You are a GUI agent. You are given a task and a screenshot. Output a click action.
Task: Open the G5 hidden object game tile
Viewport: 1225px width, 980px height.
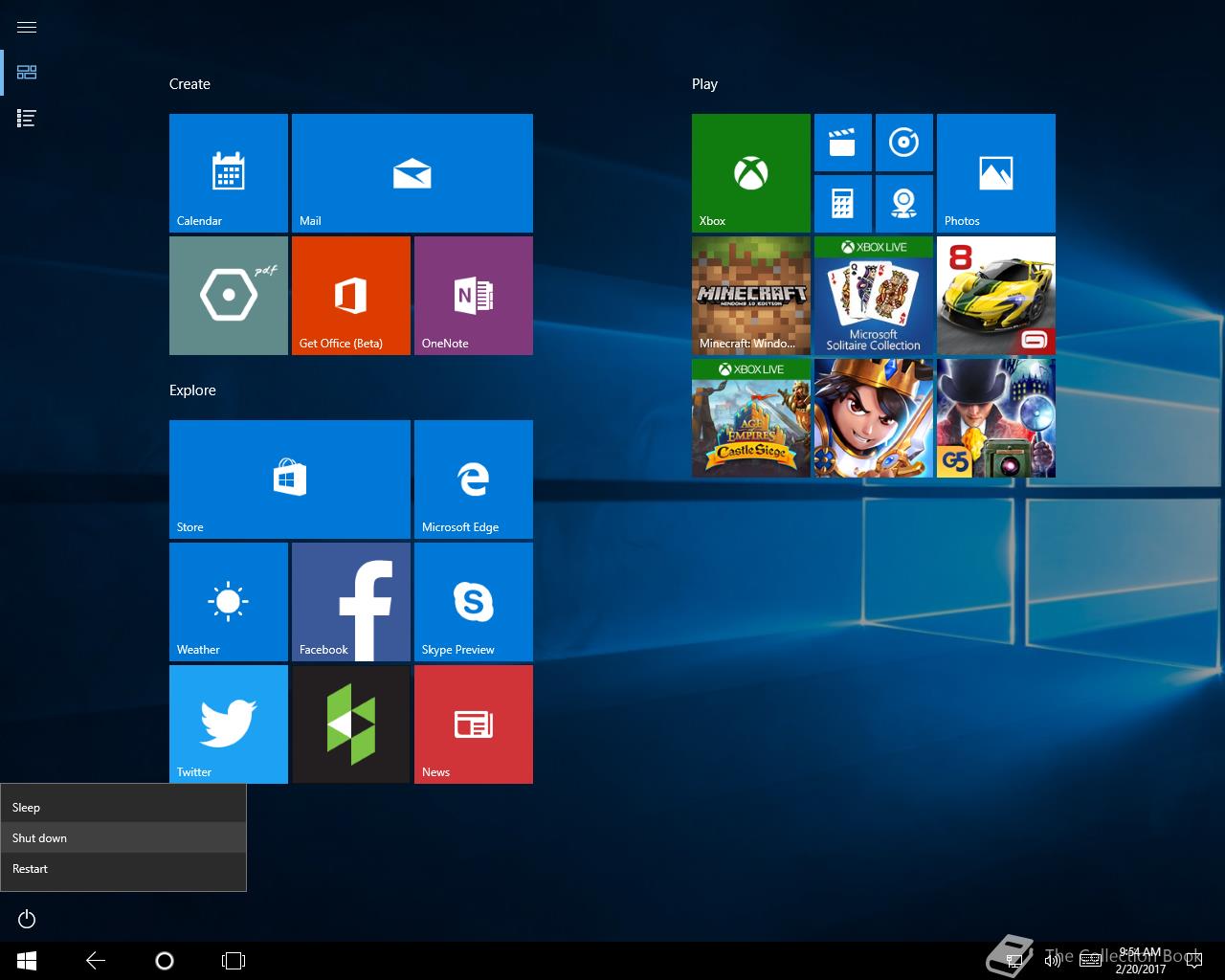pos(996,418)
